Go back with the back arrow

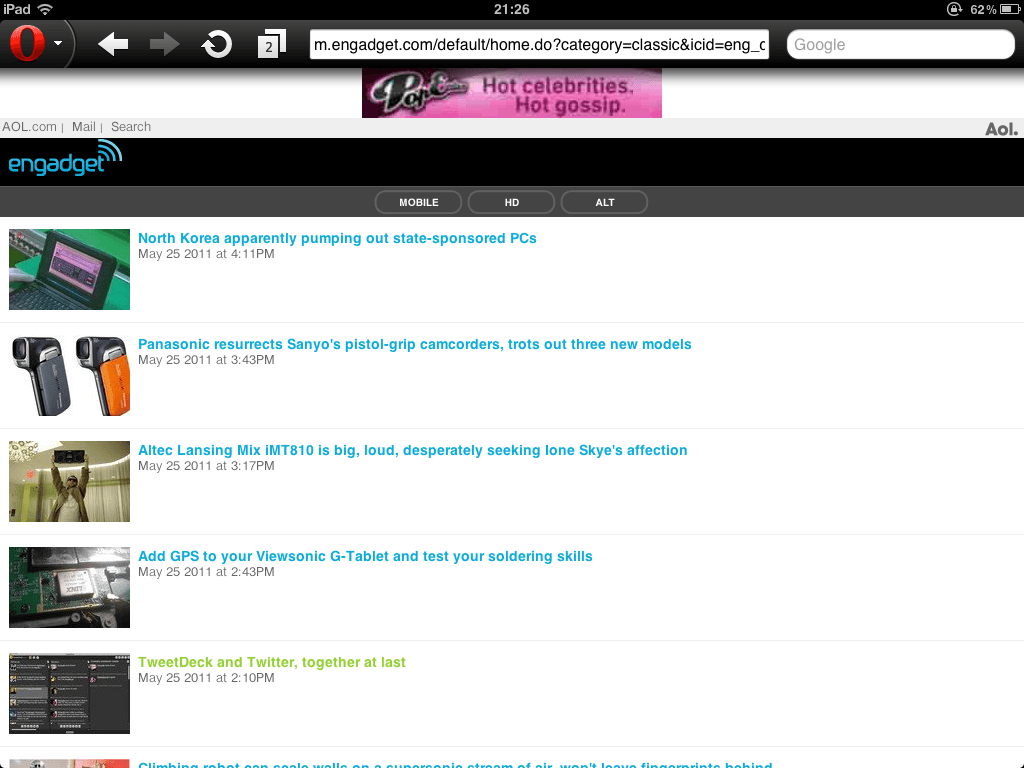click(113, 44)
